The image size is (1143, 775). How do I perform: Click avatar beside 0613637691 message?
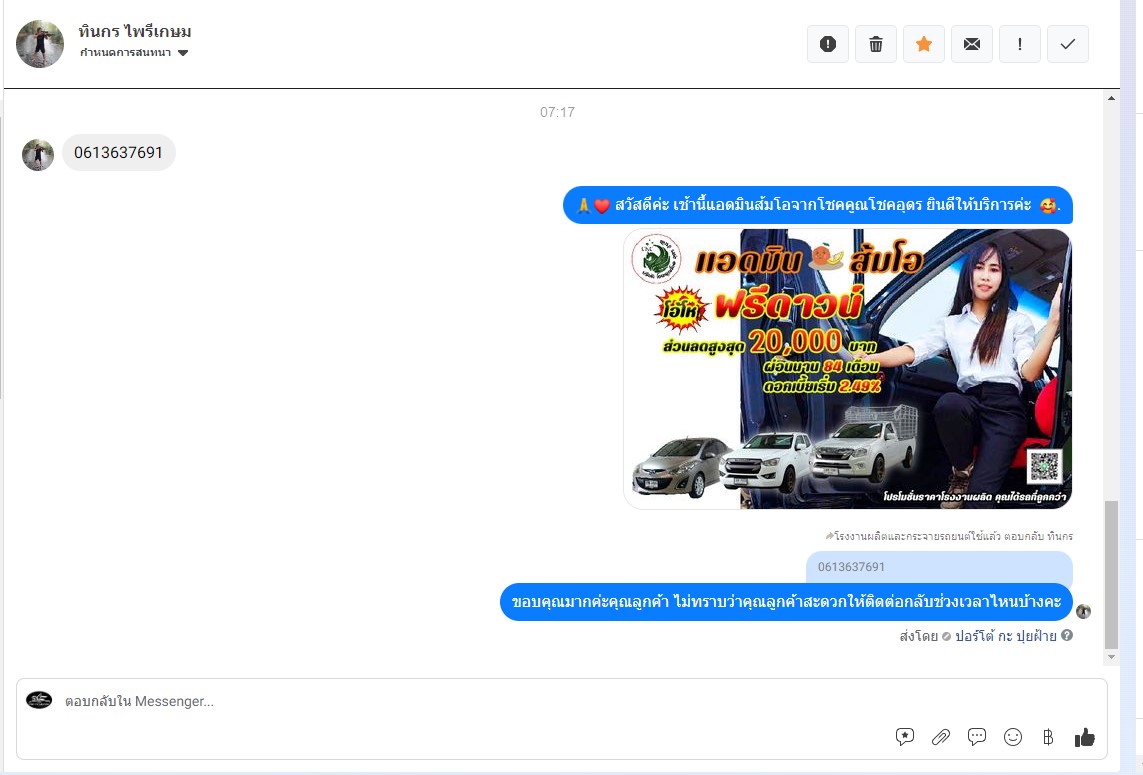[x=38, y=155]
